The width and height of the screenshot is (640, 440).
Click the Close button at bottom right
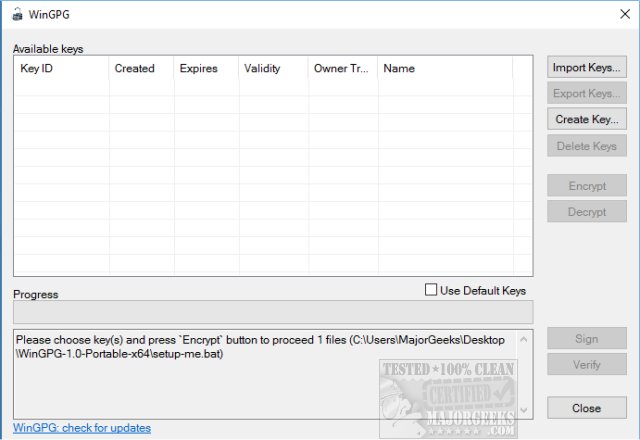click(x=587, y=408)
